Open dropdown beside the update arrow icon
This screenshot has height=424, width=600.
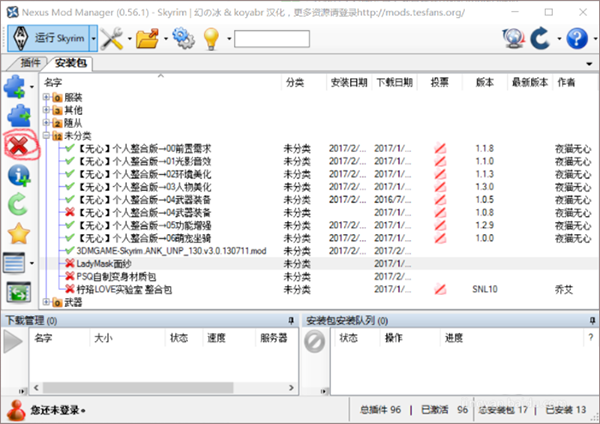[559, 39]
